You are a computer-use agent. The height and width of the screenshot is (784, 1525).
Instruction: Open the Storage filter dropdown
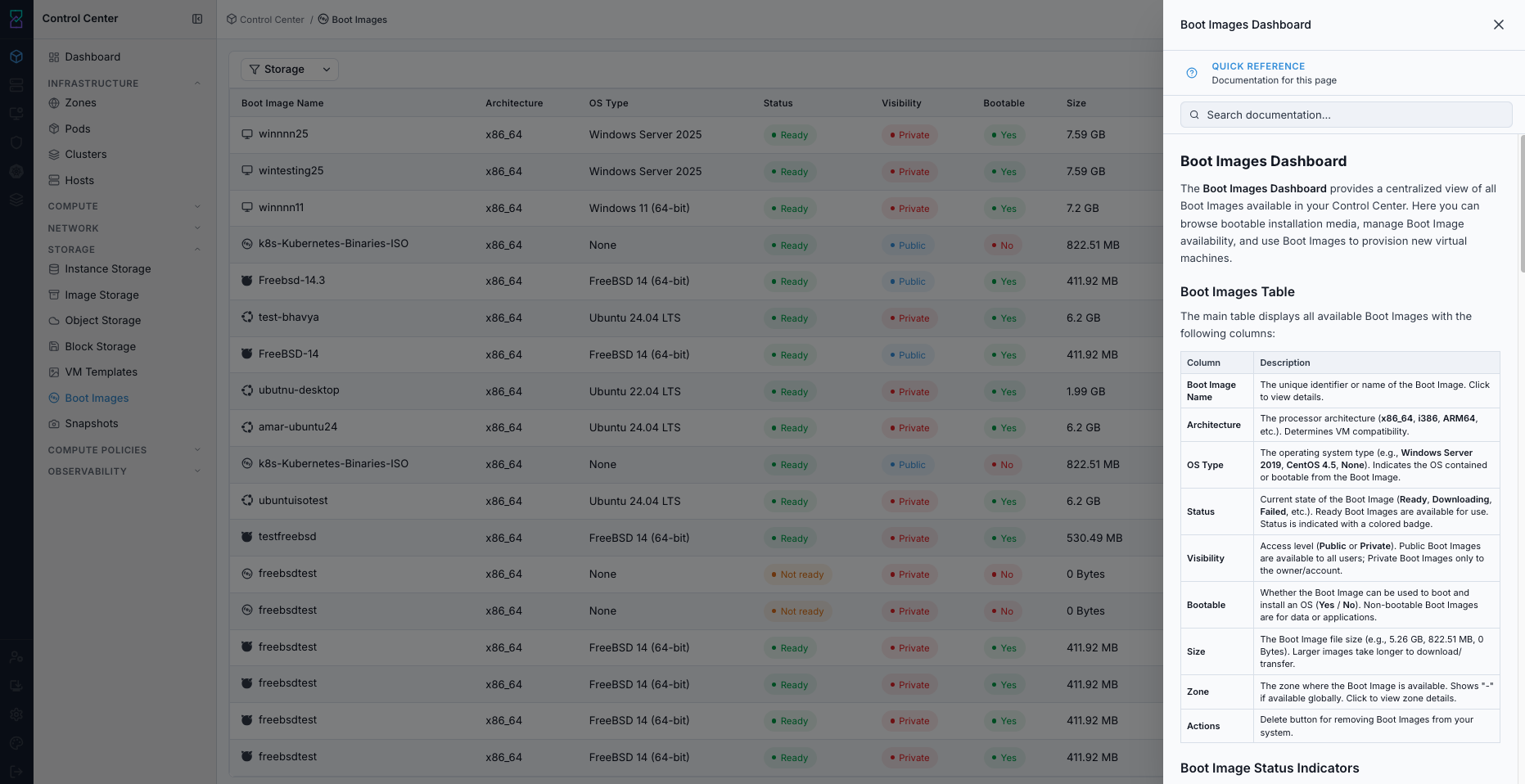290,70
